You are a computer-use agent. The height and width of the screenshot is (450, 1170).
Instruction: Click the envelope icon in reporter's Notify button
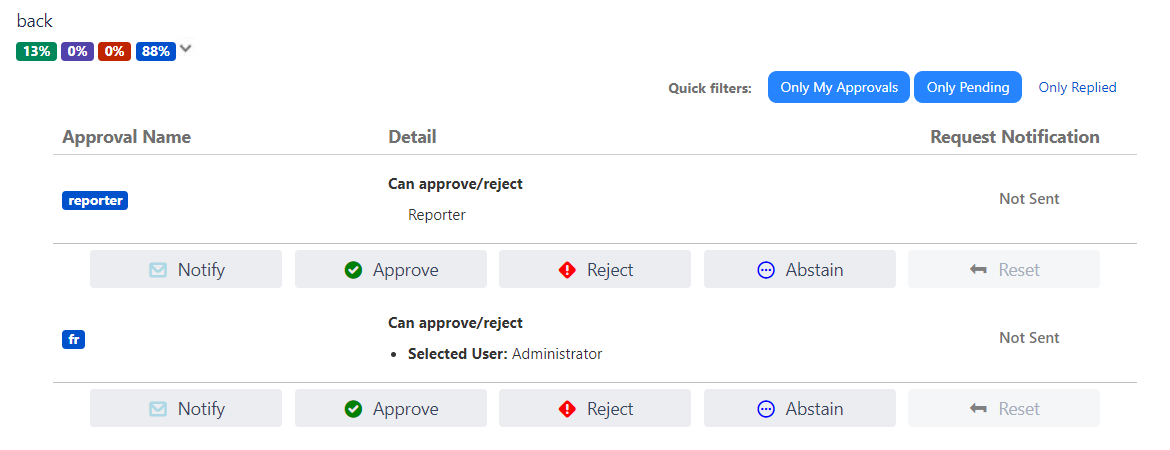(x=158, y=270)
